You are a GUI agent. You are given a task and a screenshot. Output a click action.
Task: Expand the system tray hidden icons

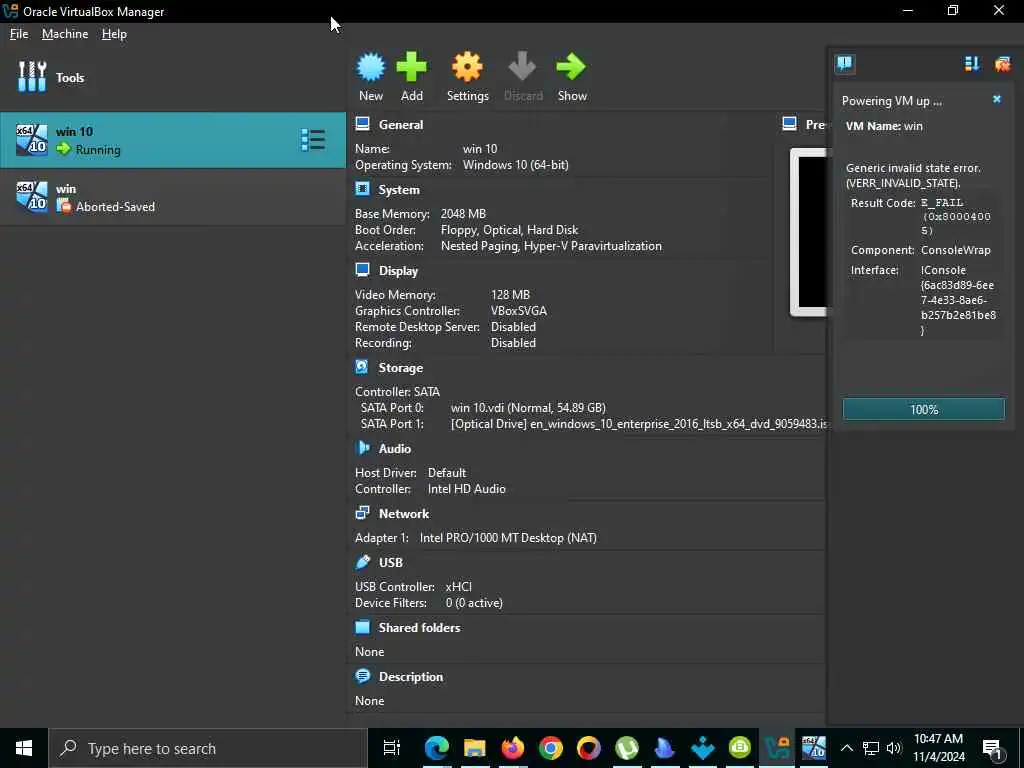846,748
